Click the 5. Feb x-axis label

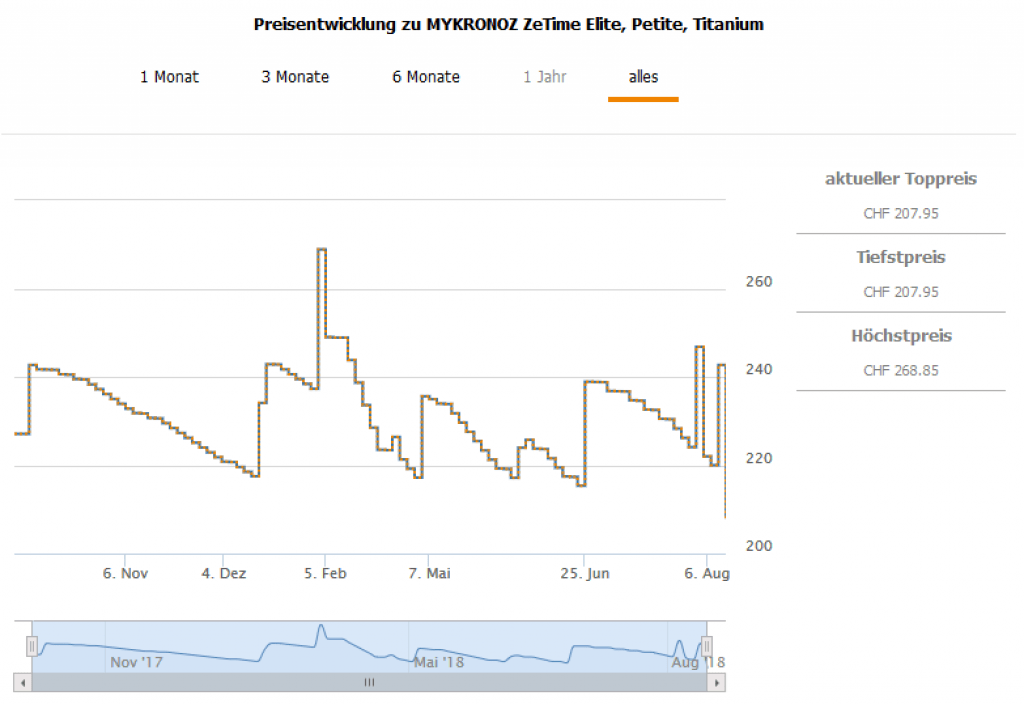click(325, 573)
